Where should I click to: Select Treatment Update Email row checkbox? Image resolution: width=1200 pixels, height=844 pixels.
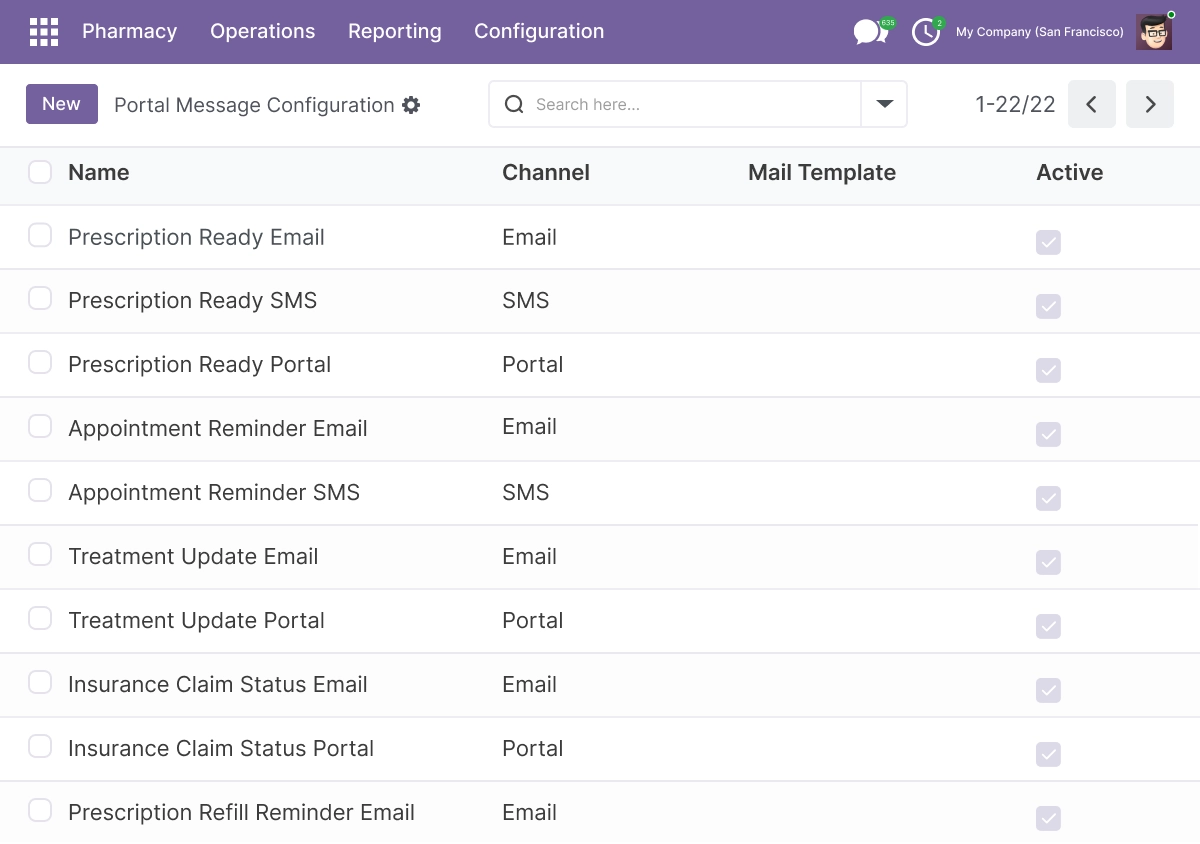point(40,554)
